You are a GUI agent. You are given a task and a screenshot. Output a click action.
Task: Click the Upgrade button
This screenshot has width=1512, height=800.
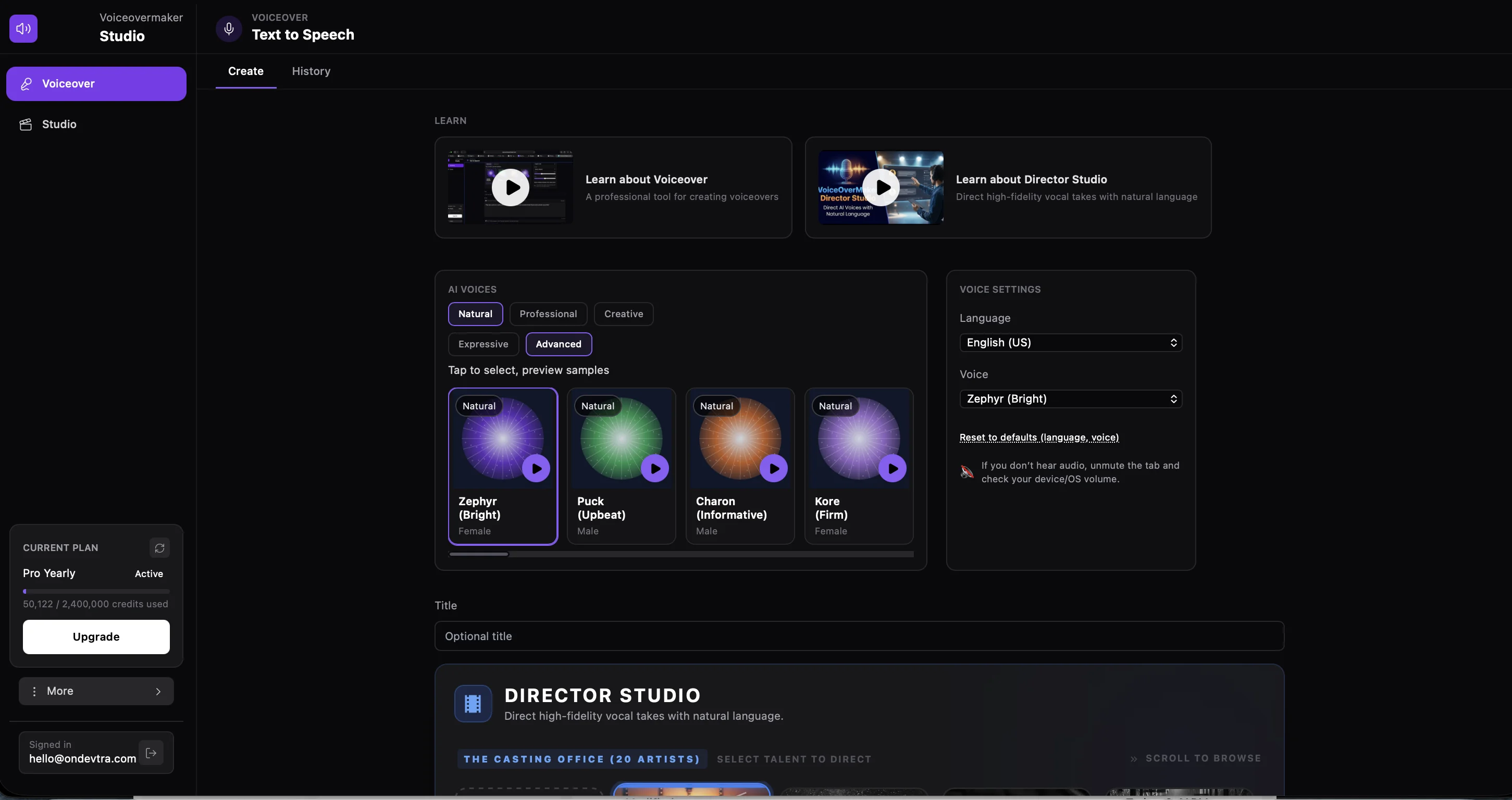96,637
